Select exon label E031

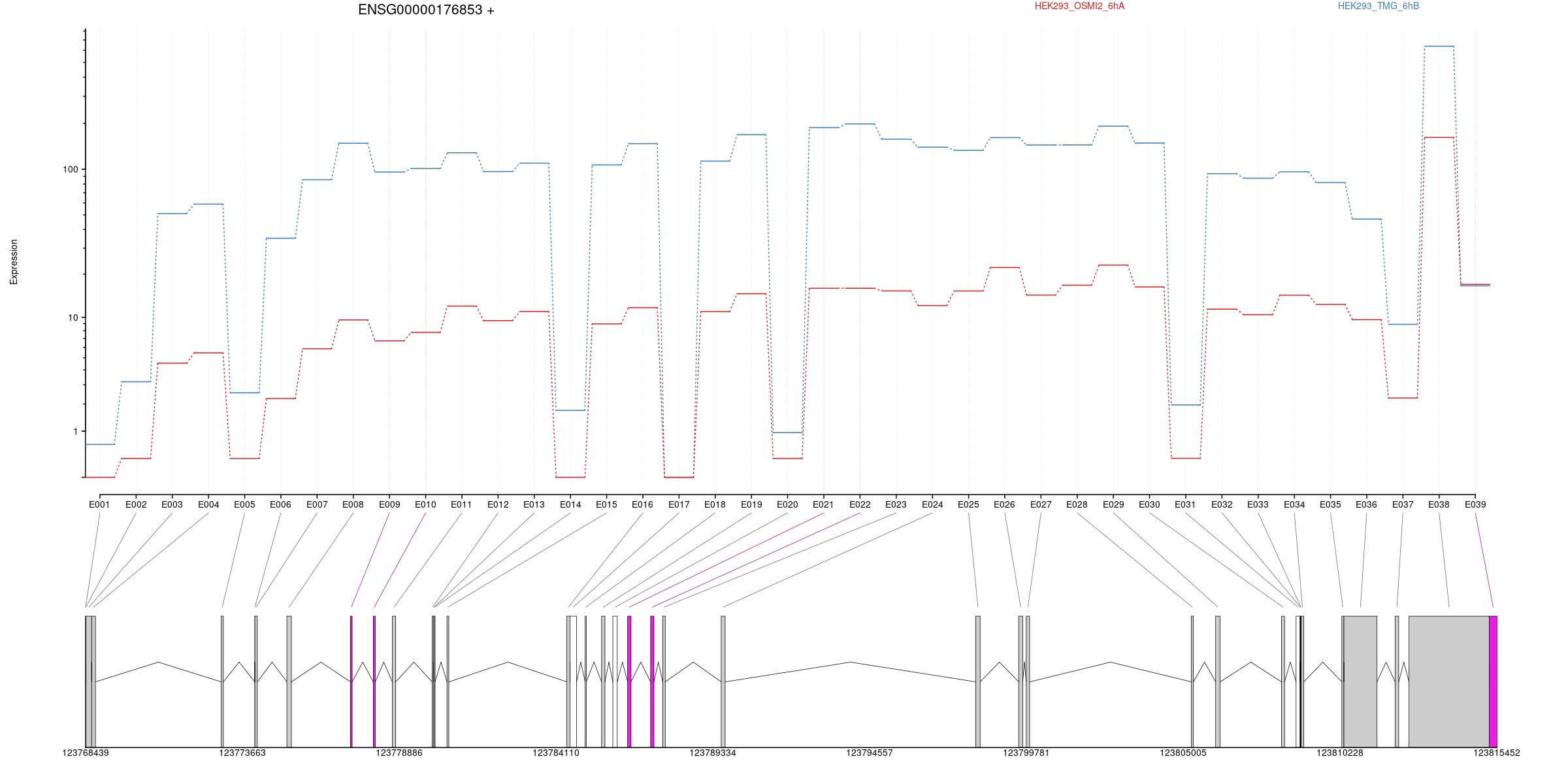pyautogui.click(x=1185, y=504)
